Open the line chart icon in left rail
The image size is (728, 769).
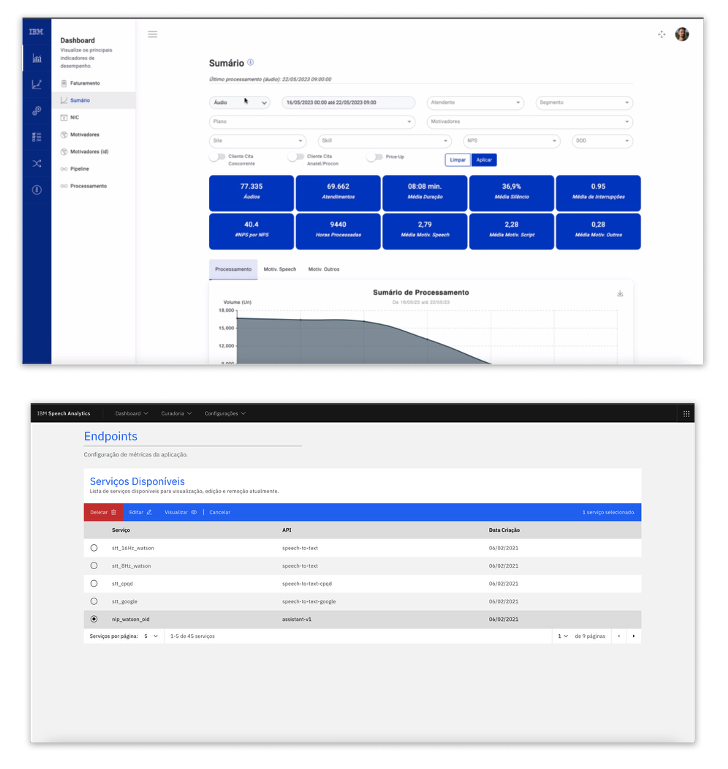36,85
